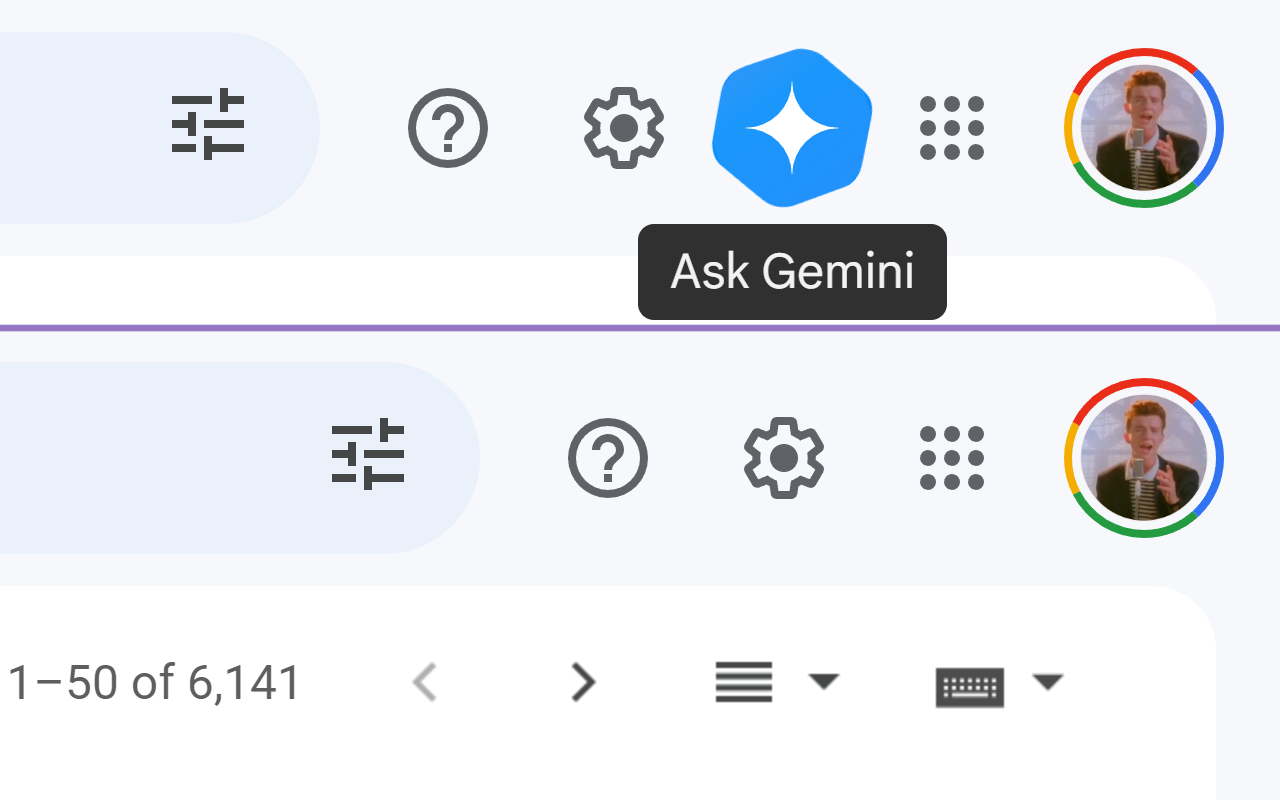
Task: Click the Google apps grid in the lower toolbar
Action: point(951,458)
